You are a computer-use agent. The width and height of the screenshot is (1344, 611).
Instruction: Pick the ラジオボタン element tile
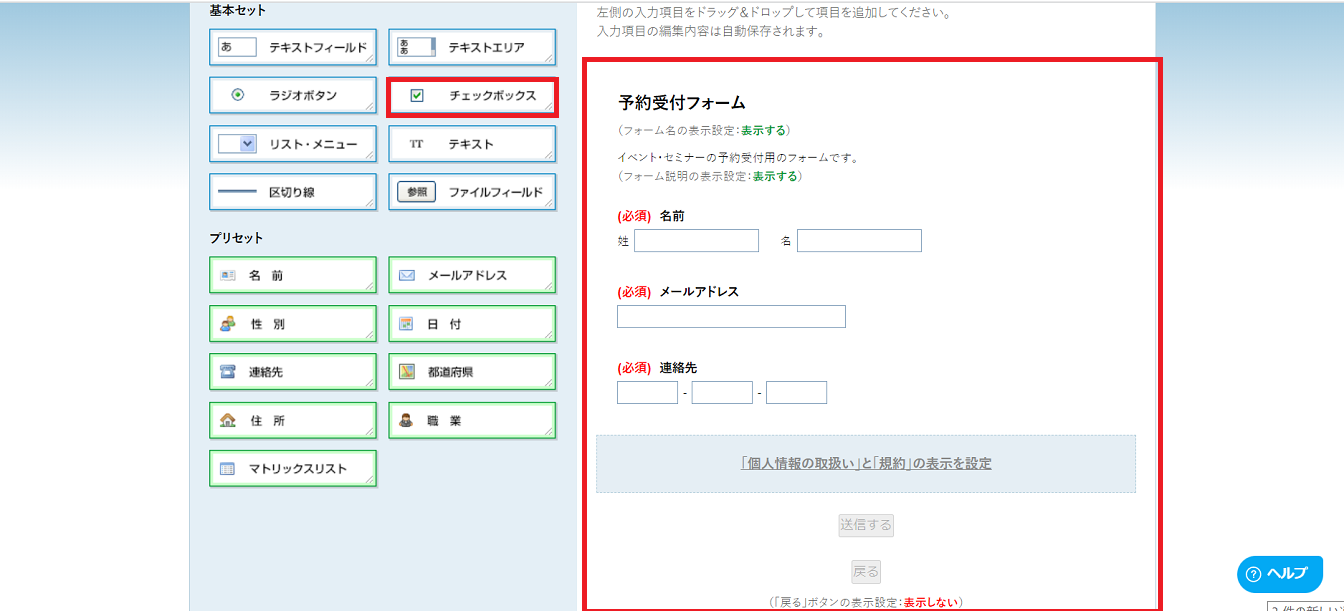[293, 96]
